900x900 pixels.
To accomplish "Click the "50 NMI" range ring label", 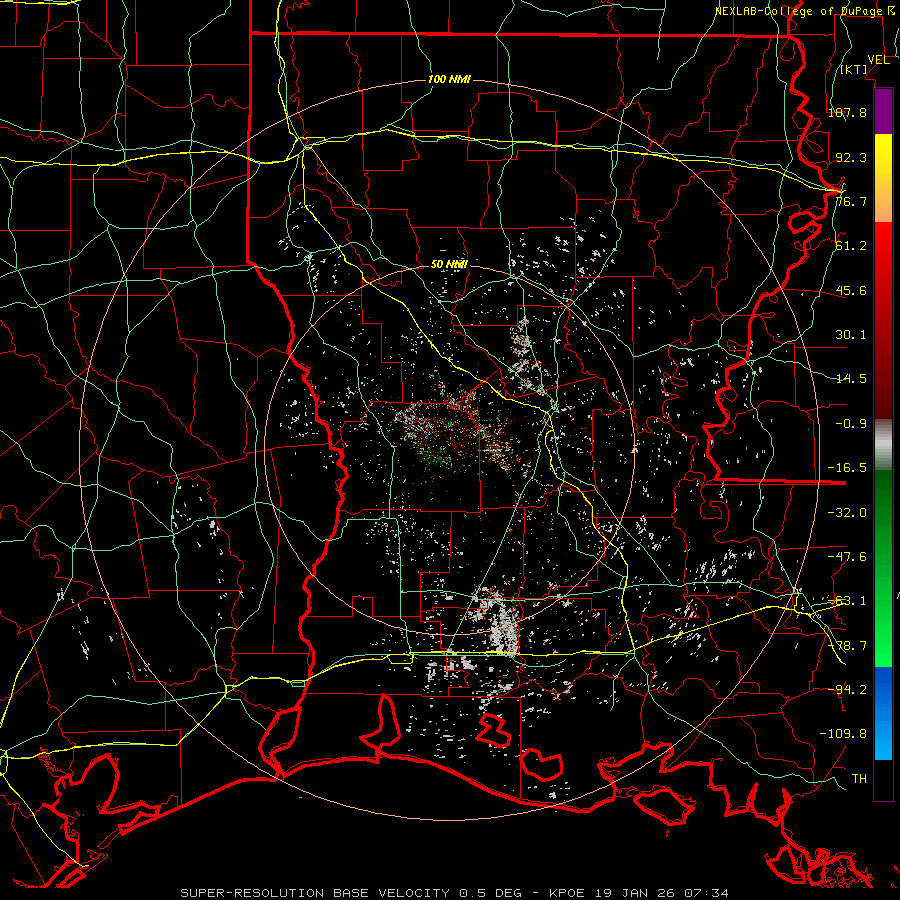I will coord(449,265).
